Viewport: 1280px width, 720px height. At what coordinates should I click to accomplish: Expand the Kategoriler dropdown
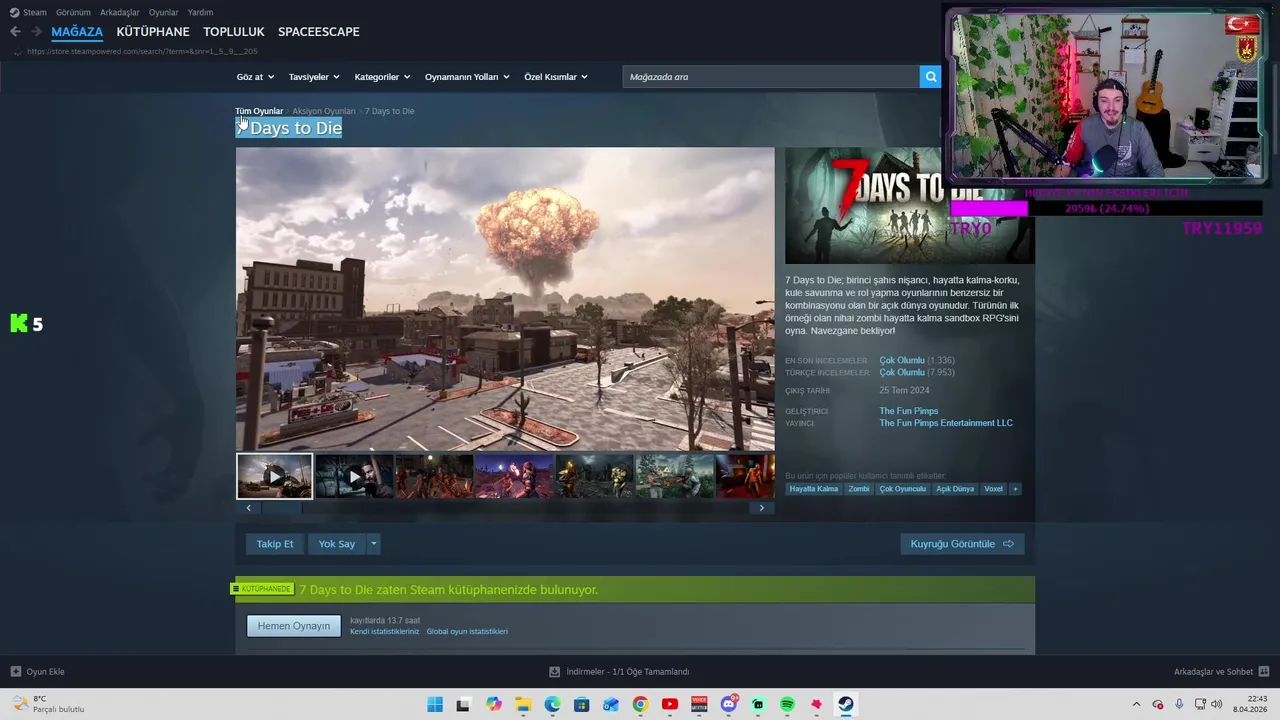382,77
